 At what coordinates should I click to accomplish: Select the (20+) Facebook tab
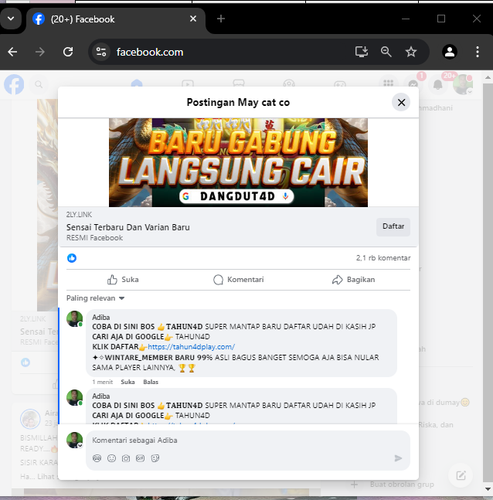(x=115, y=19)
